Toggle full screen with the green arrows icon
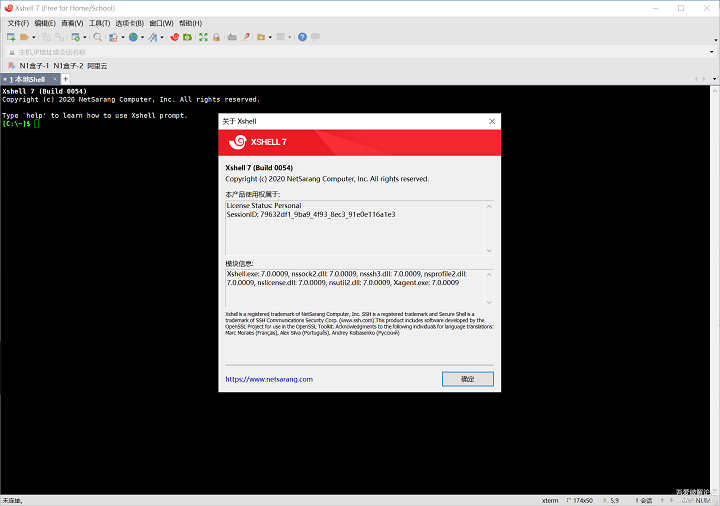The height and width of the screenshot is (506, 720). pyautogui.click(x=203, y=37)
